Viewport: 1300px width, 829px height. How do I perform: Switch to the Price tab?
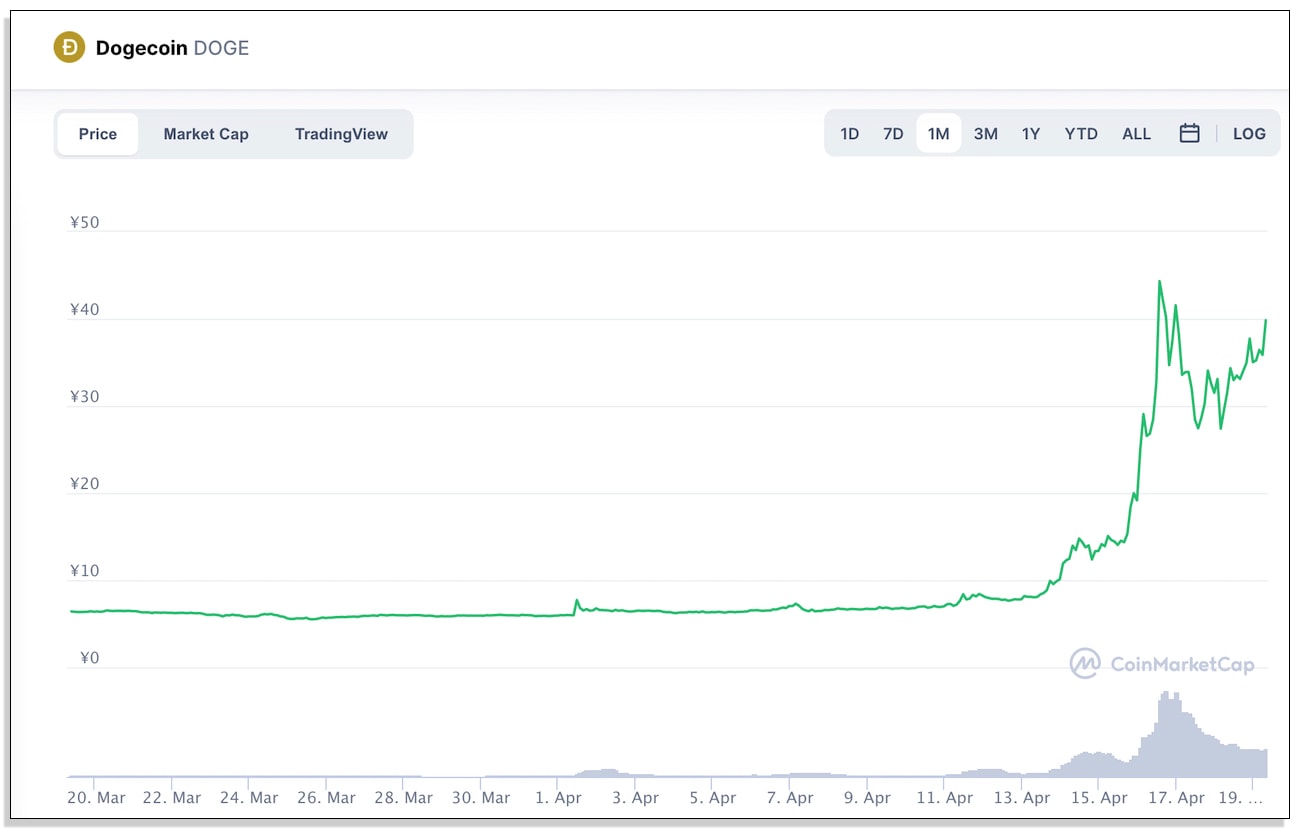98,134
